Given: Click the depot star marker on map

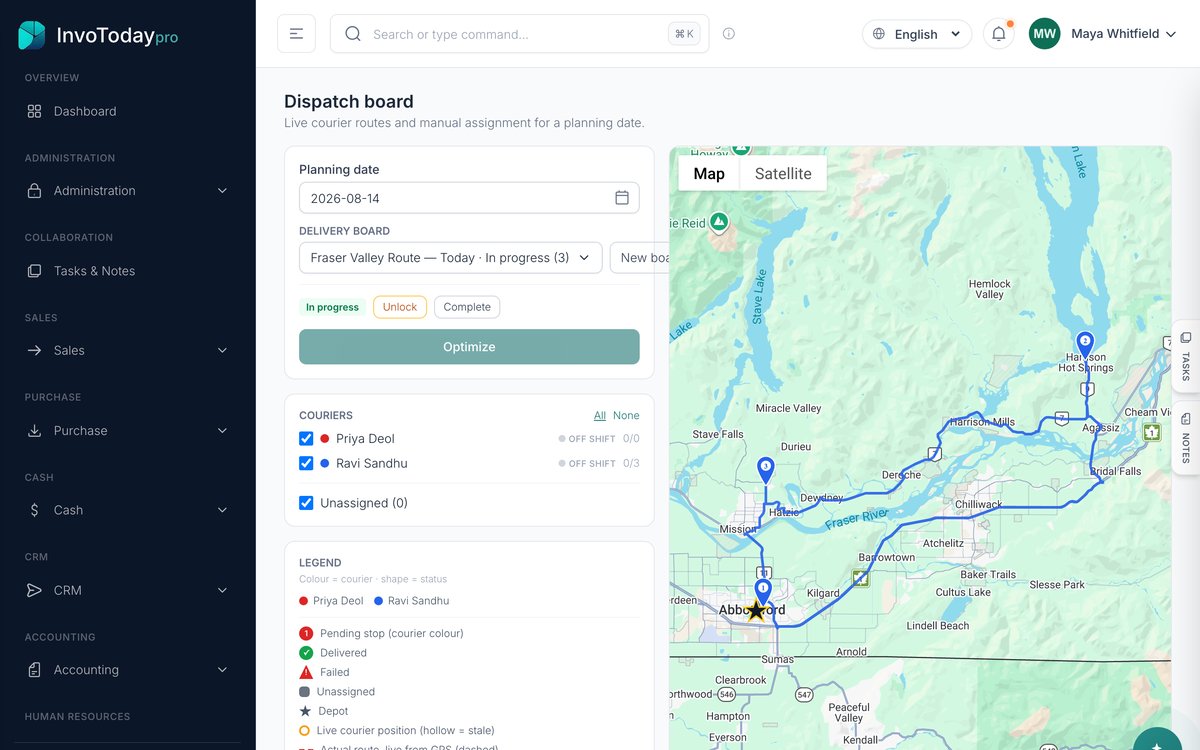Looking at the screenshot, I should (x=757, y=610).
